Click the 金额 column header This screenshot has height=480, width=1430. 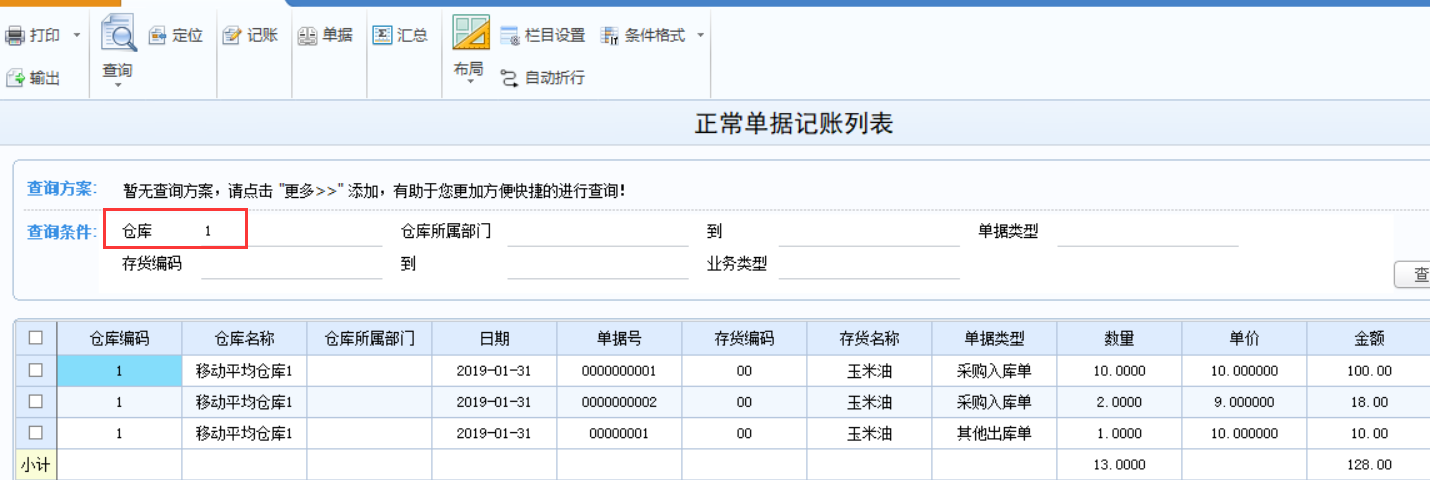(x=1369, y=339)
